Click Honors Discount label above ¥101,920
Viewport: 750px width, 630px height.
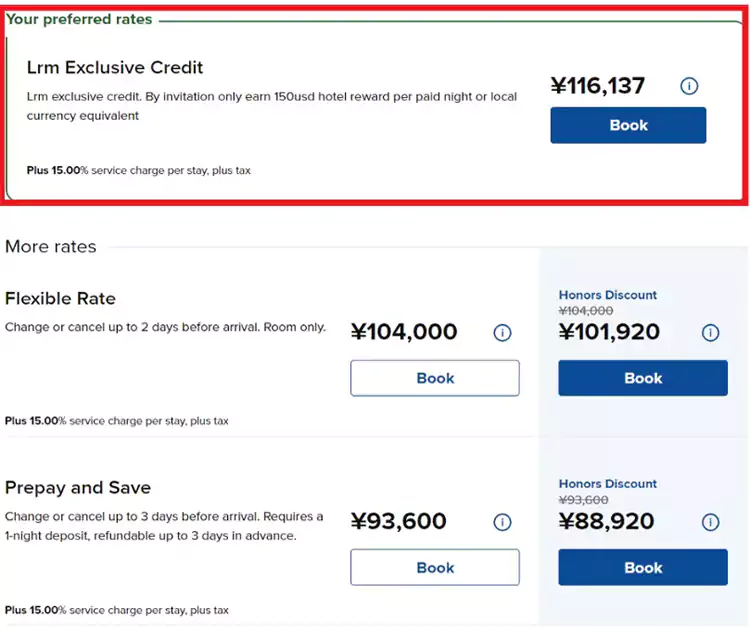click(608, 295)
